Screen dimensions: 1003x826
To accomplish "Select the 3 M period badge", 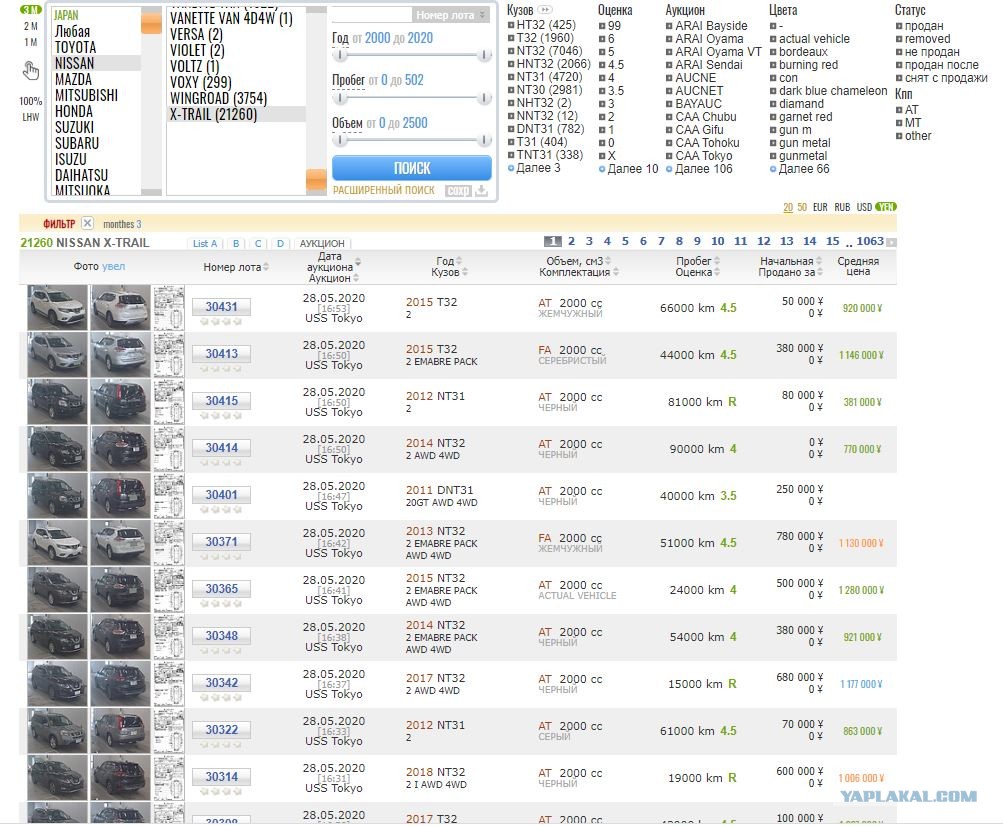I will (30, 10).
